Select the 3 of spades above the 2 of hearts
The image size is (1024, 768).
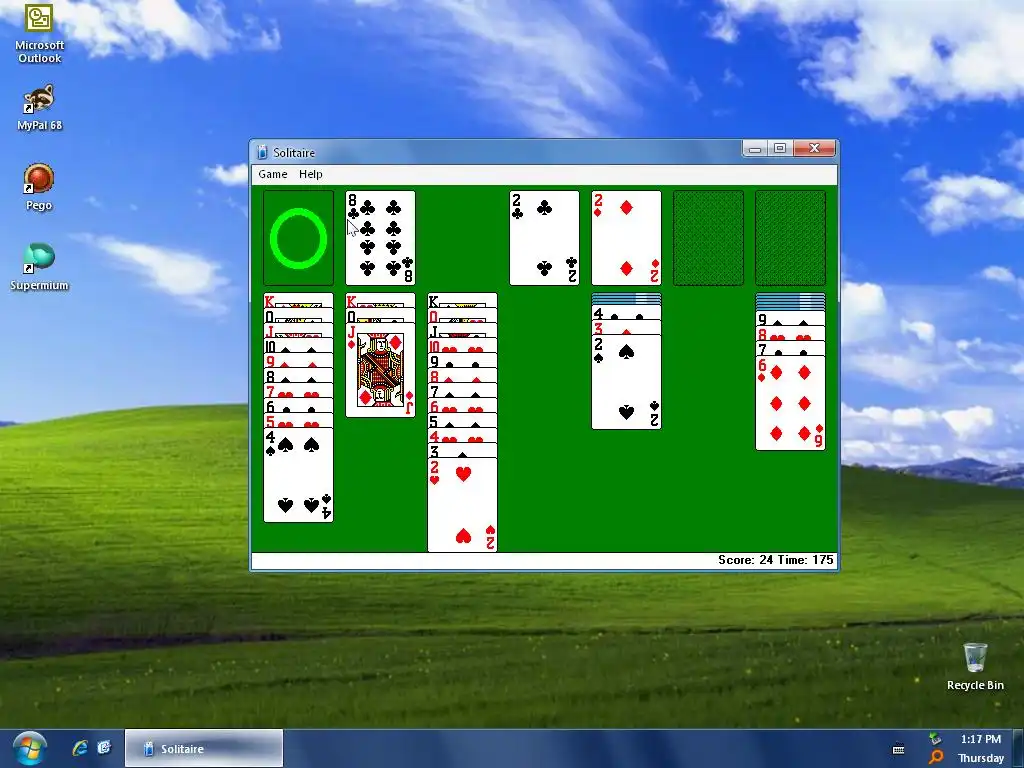coord(462,451)
